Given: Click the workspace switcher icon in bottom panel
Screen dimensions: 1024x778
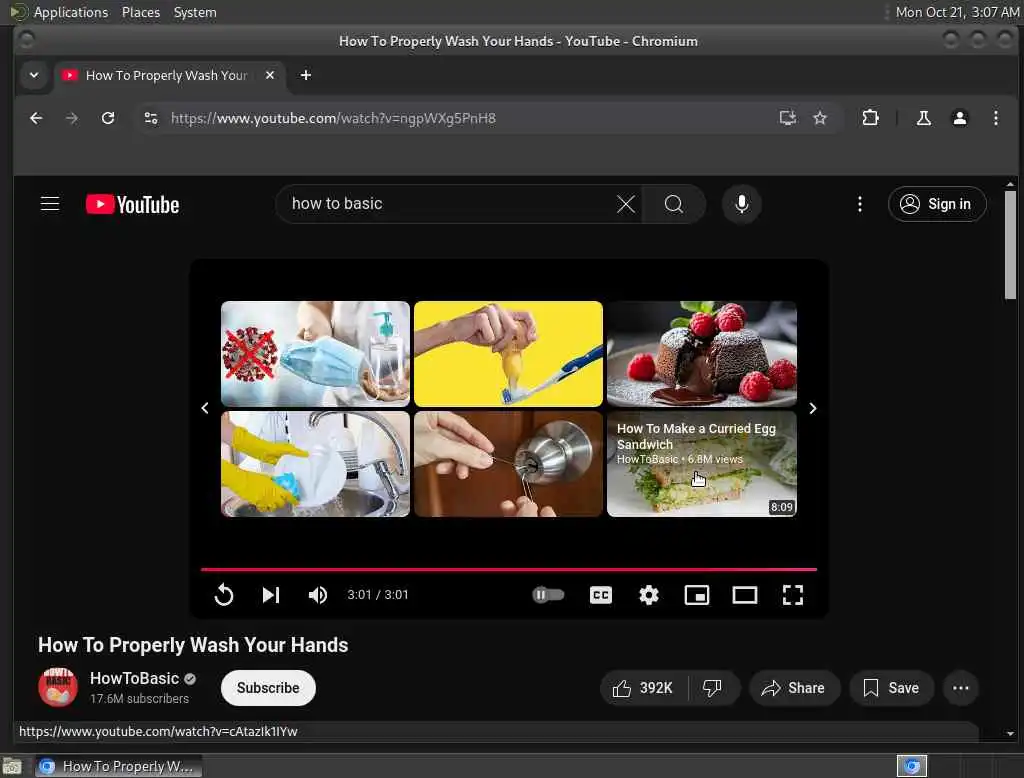Looking at the screenshot, I should (x=912, y=766).
